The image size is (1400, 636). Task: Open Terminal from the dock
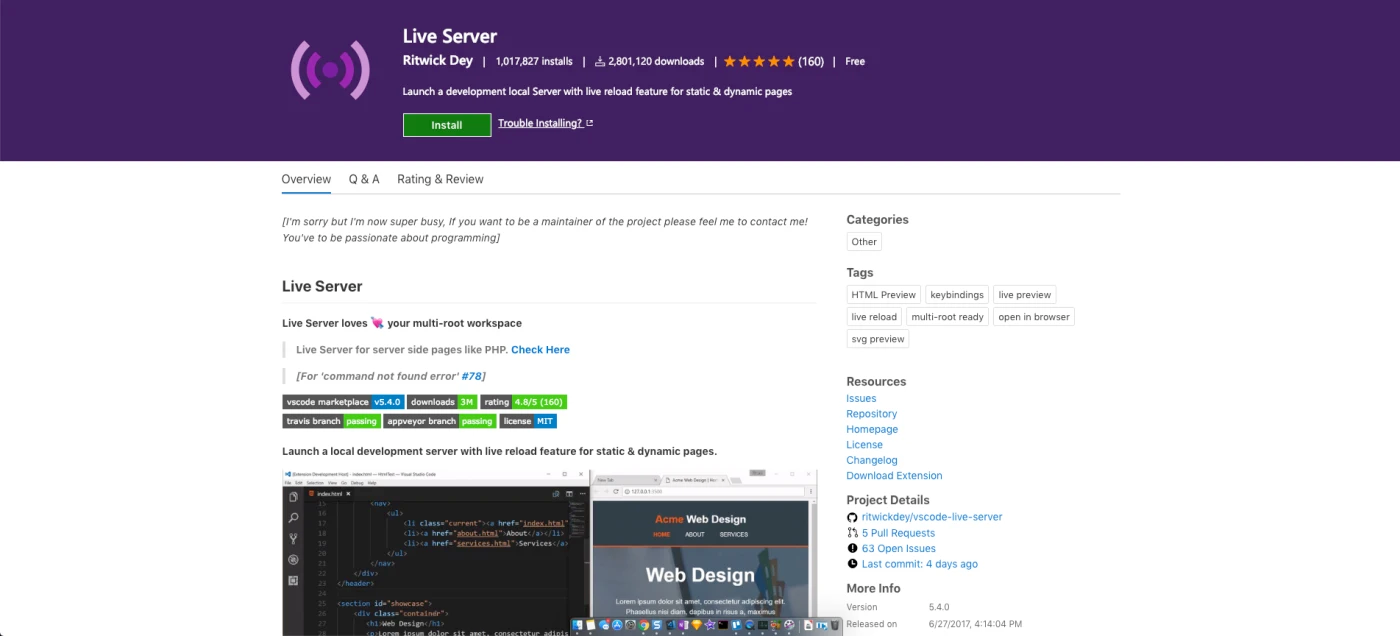tap(723, 625)
